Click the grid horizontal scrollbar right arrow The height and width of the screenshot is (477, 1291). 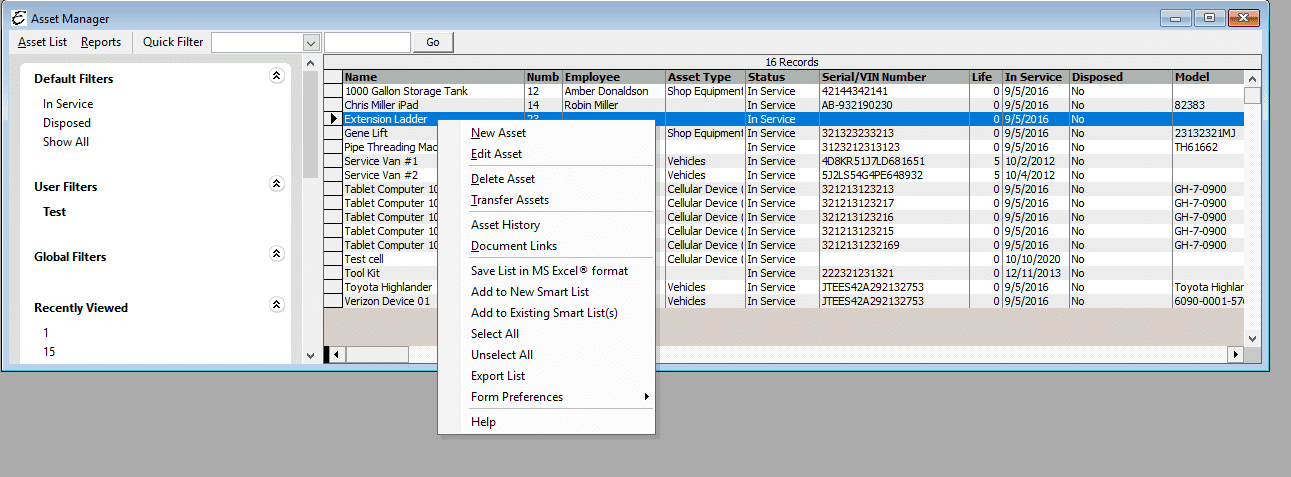click(x=1236, y=355)
